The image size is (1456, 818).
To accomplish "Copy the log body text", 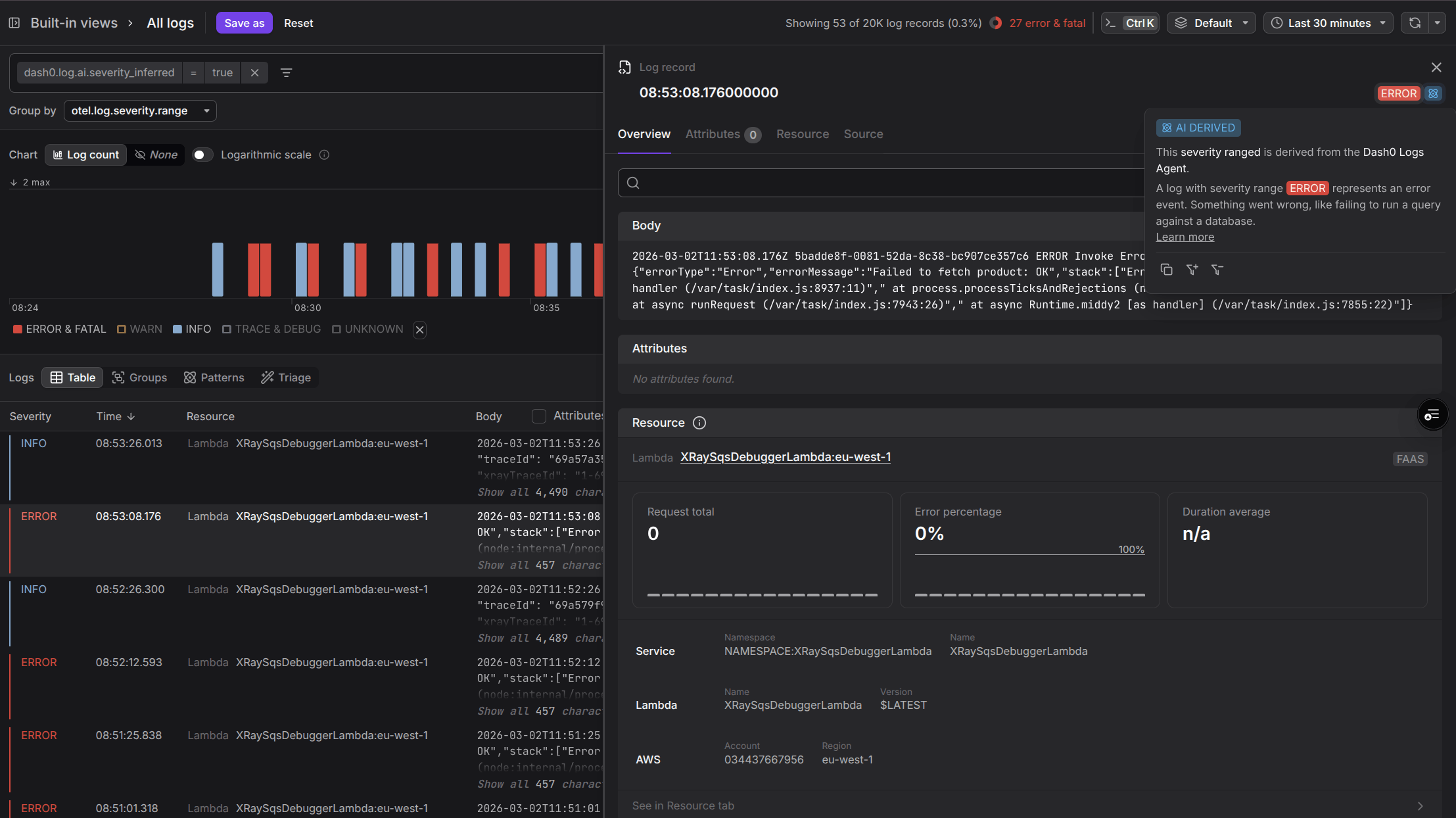I will click(1166, 270).
